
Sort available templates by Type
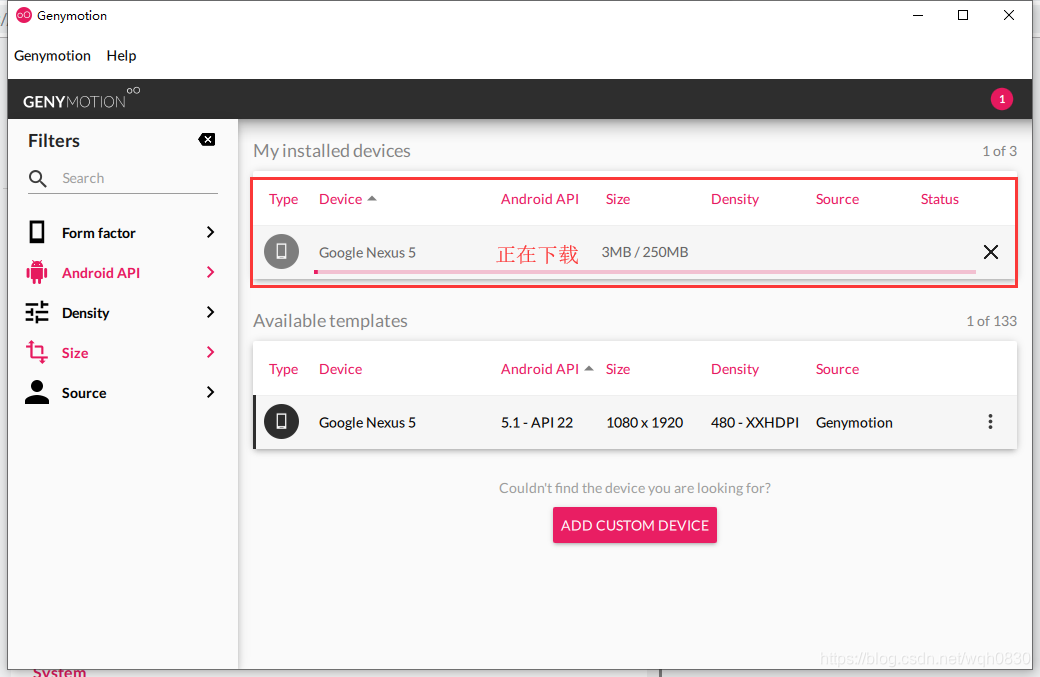coord(283,369)
